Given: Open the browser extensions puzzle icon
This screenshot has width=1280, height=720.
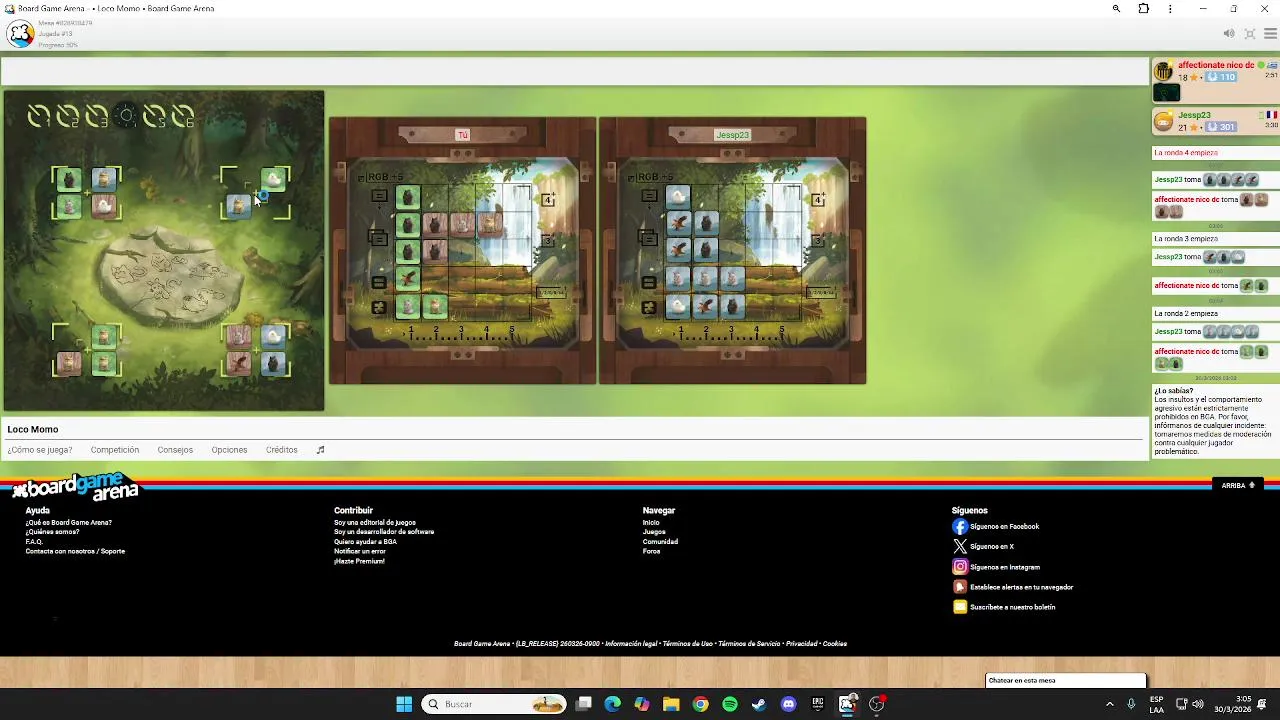Looking at the screenshot, I should [x=1143, y=9].
